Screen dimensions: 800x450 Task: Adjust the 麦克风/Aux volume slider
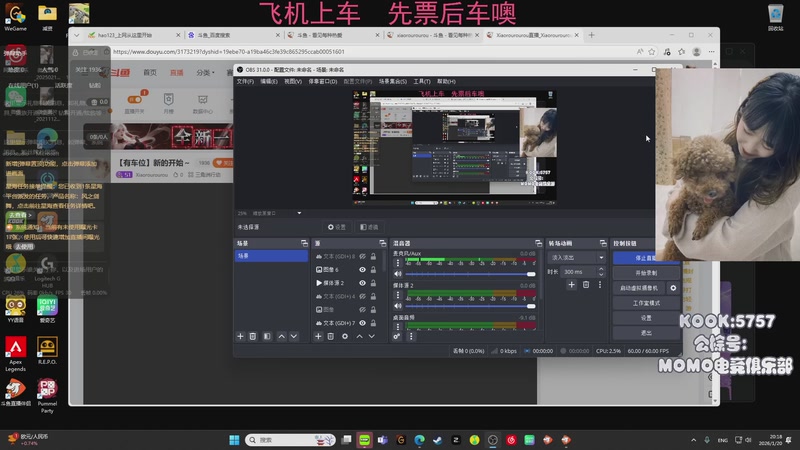tap(470, 274)
